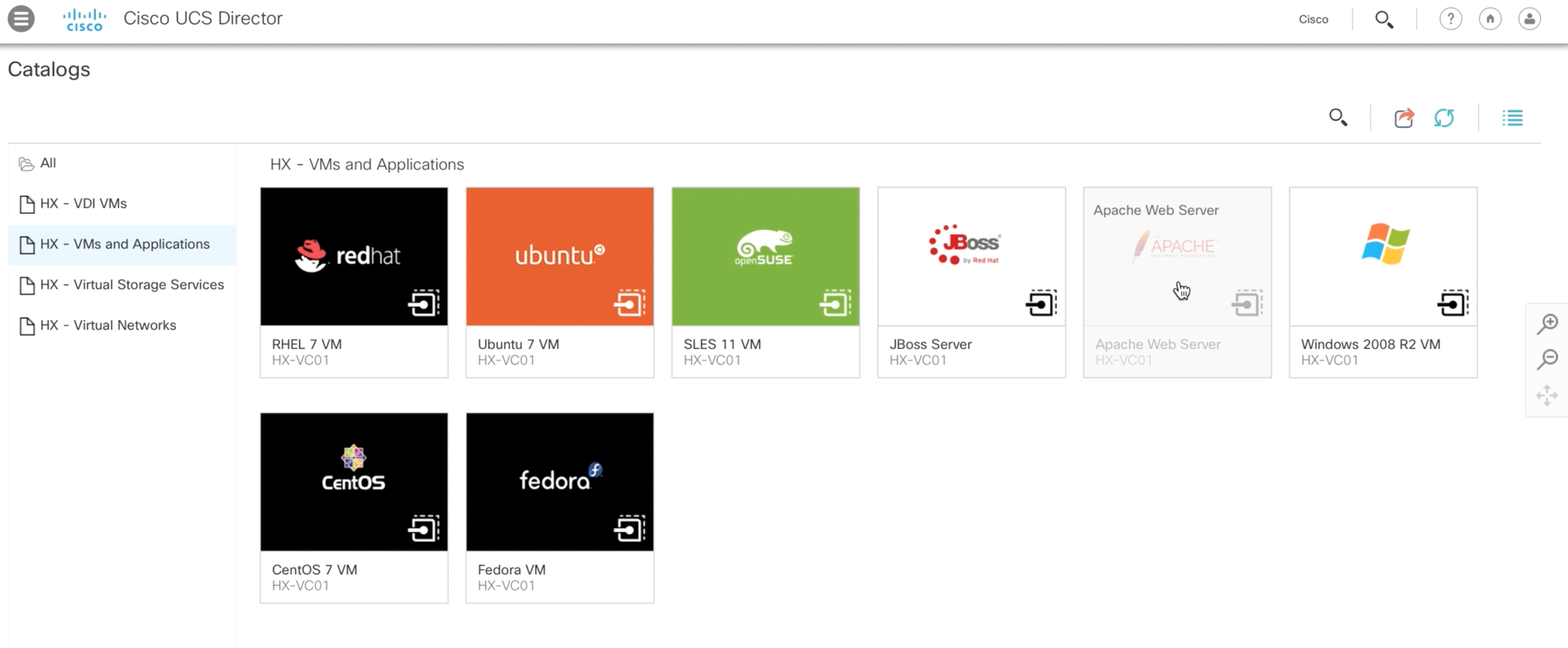Click the pan move arrows icon
1568x648 pixels.
(1546, 395)
